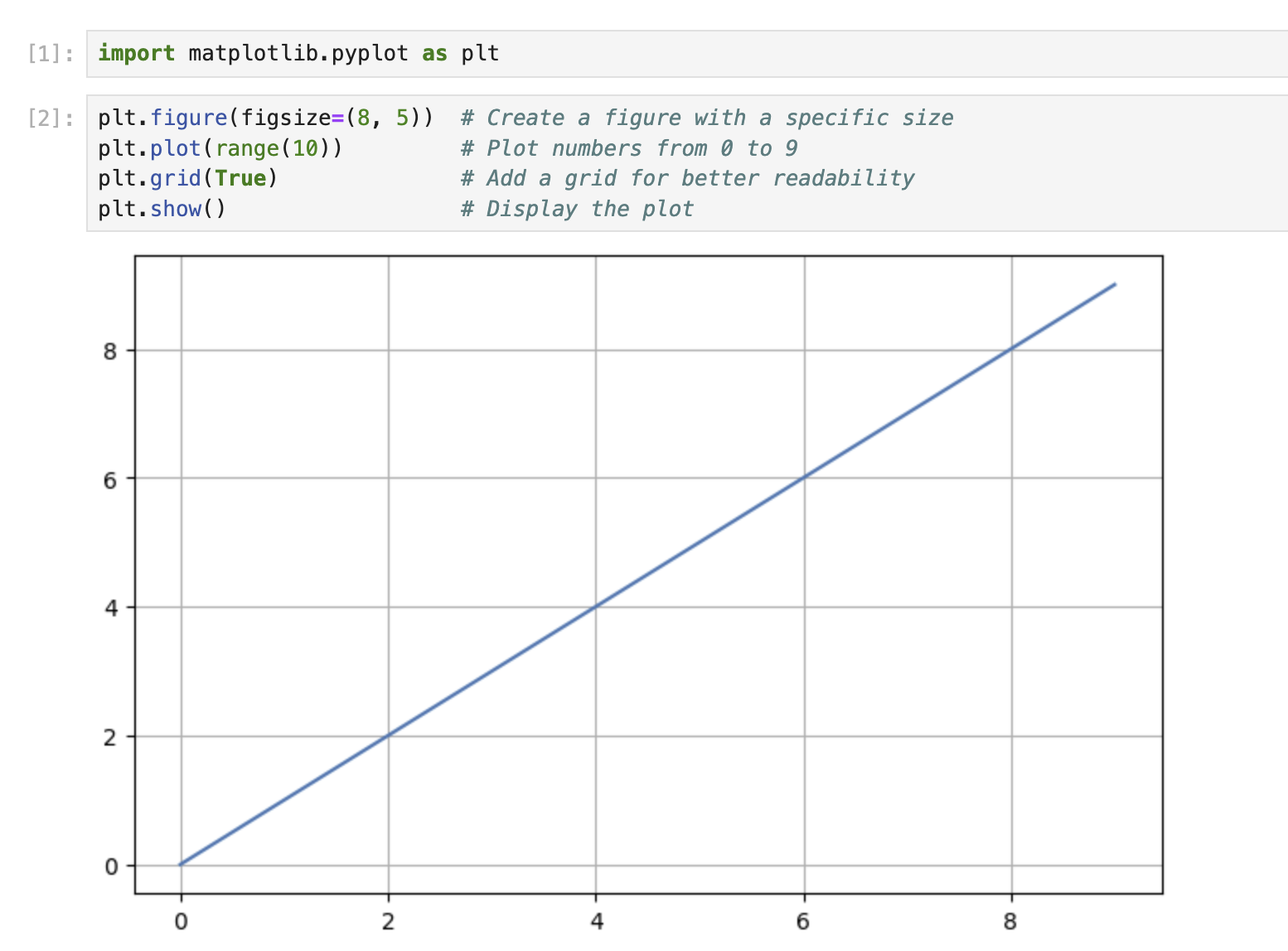The image size is (1288, 951).
Task: Click the 'as' keyword in first cell
Action: tap(434, 54)
